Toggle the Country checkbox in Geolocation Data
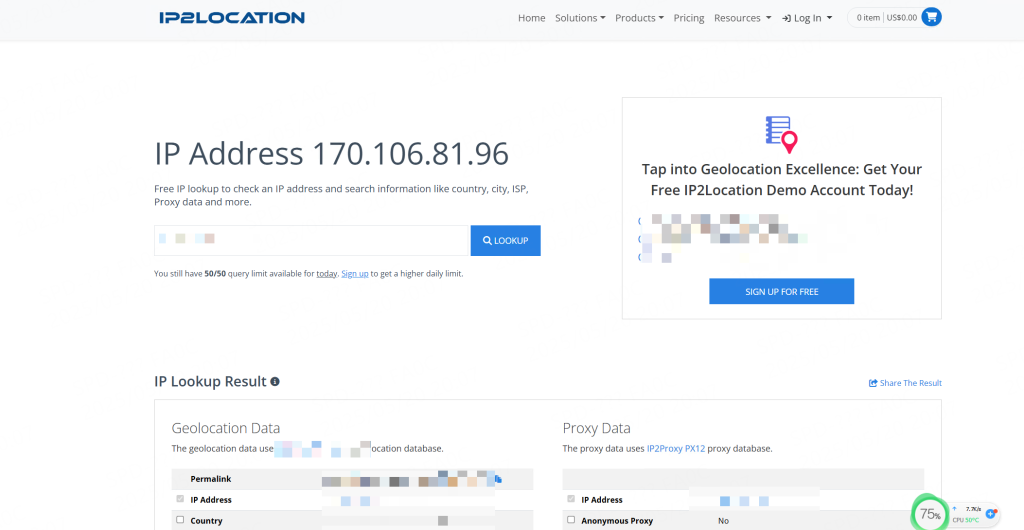1024x530 pixels. pos(180,520)
